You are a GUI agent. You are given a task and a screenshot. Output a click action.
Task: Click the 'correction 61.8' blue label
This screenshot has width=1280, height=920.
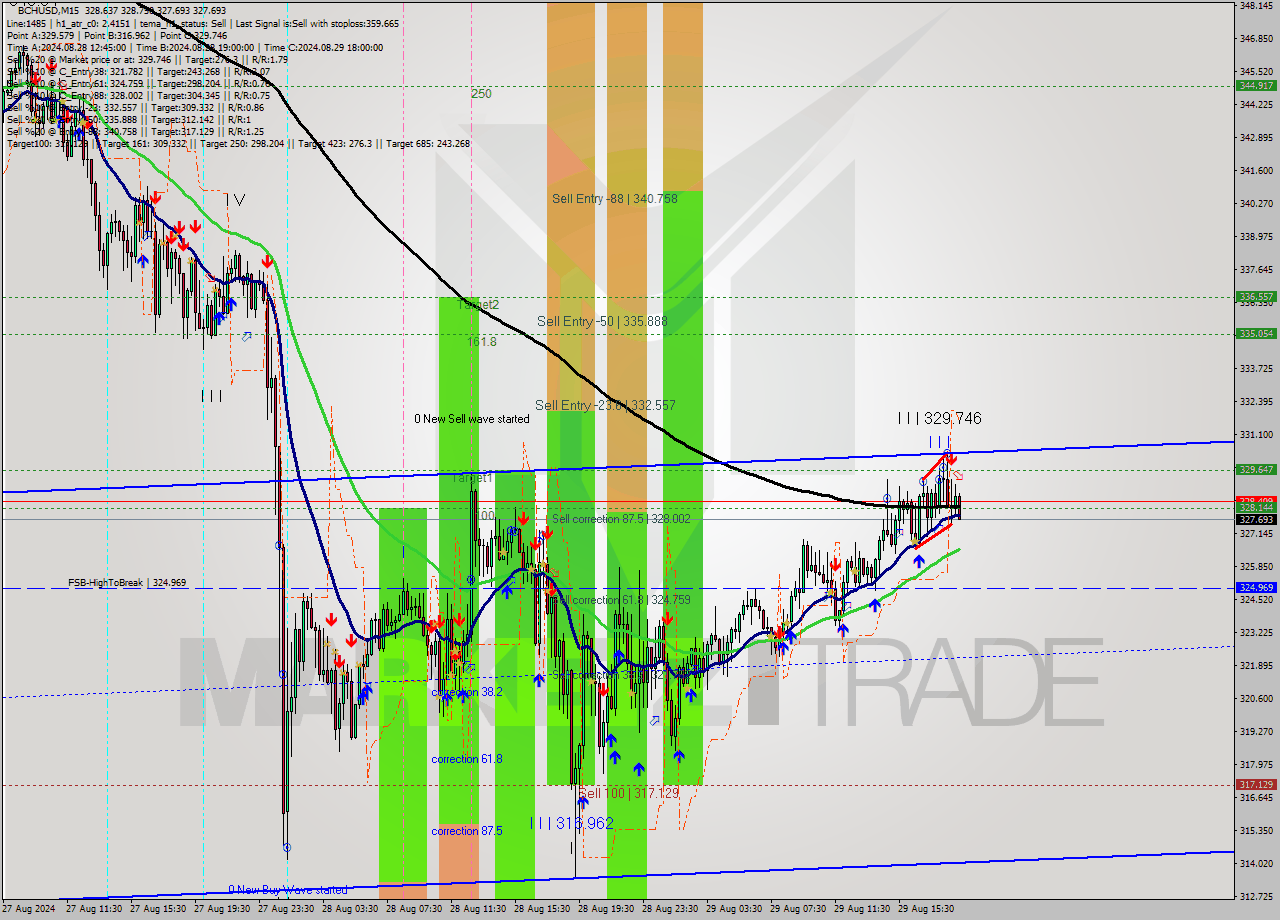(467, 759)
